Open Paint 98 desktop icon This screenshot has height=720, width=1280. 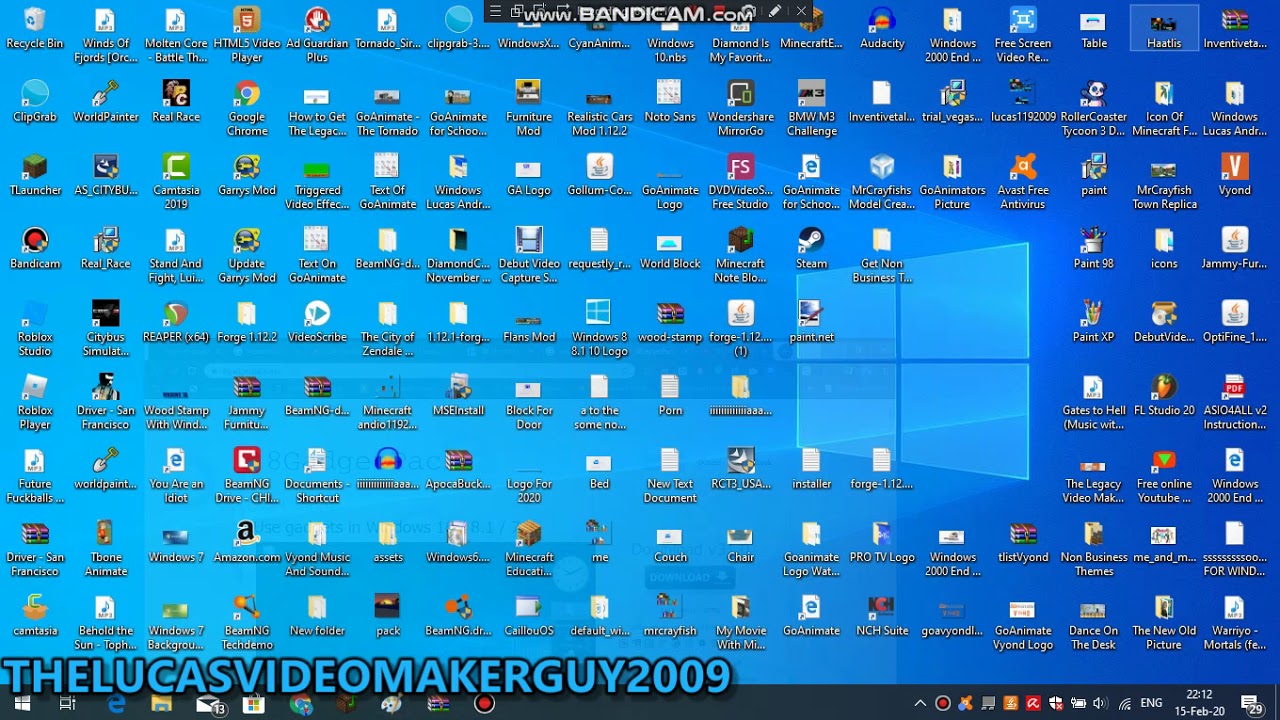1093,248
